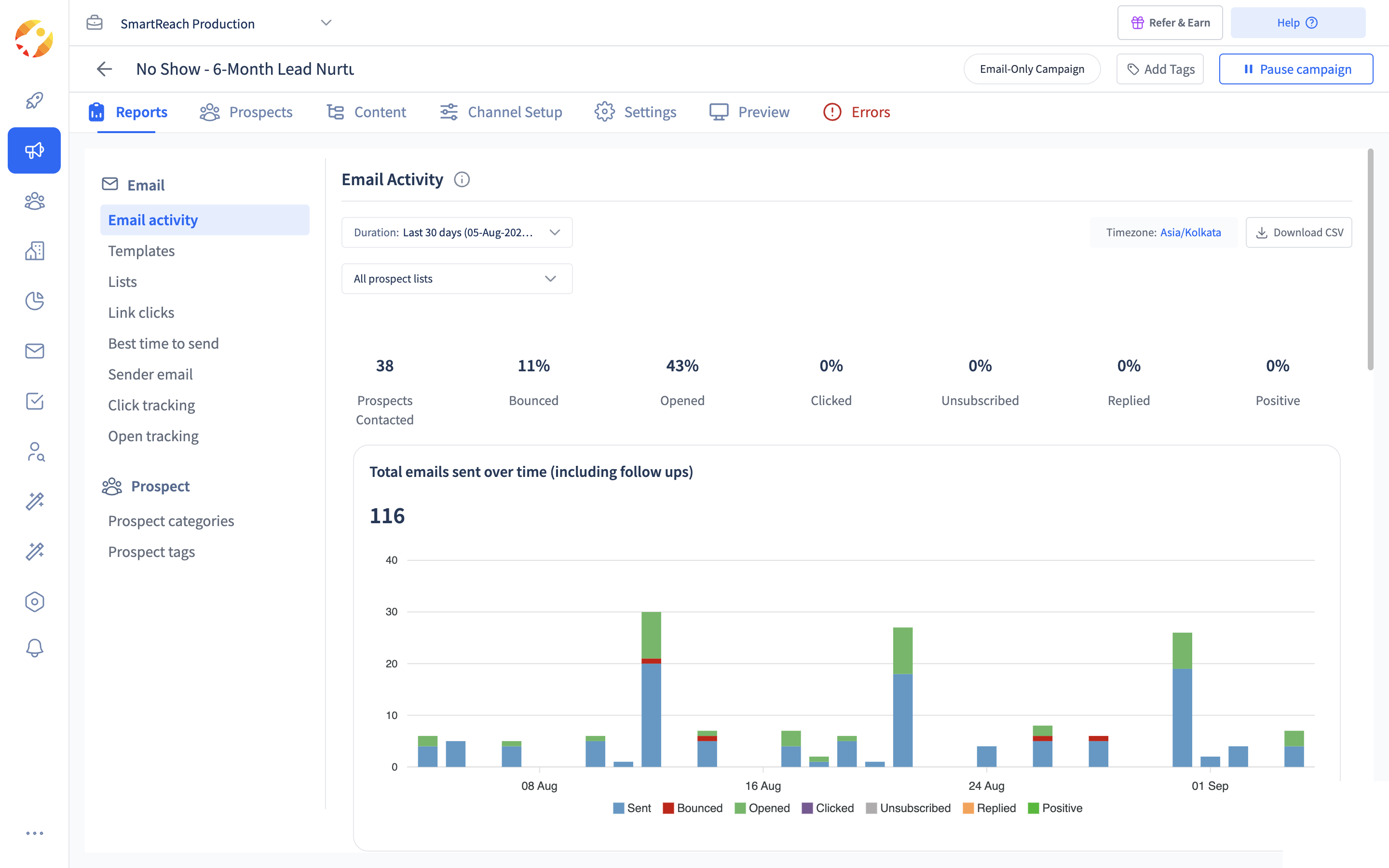
Task: Open the pie chart reports sidebar icon
Action: 34,301
